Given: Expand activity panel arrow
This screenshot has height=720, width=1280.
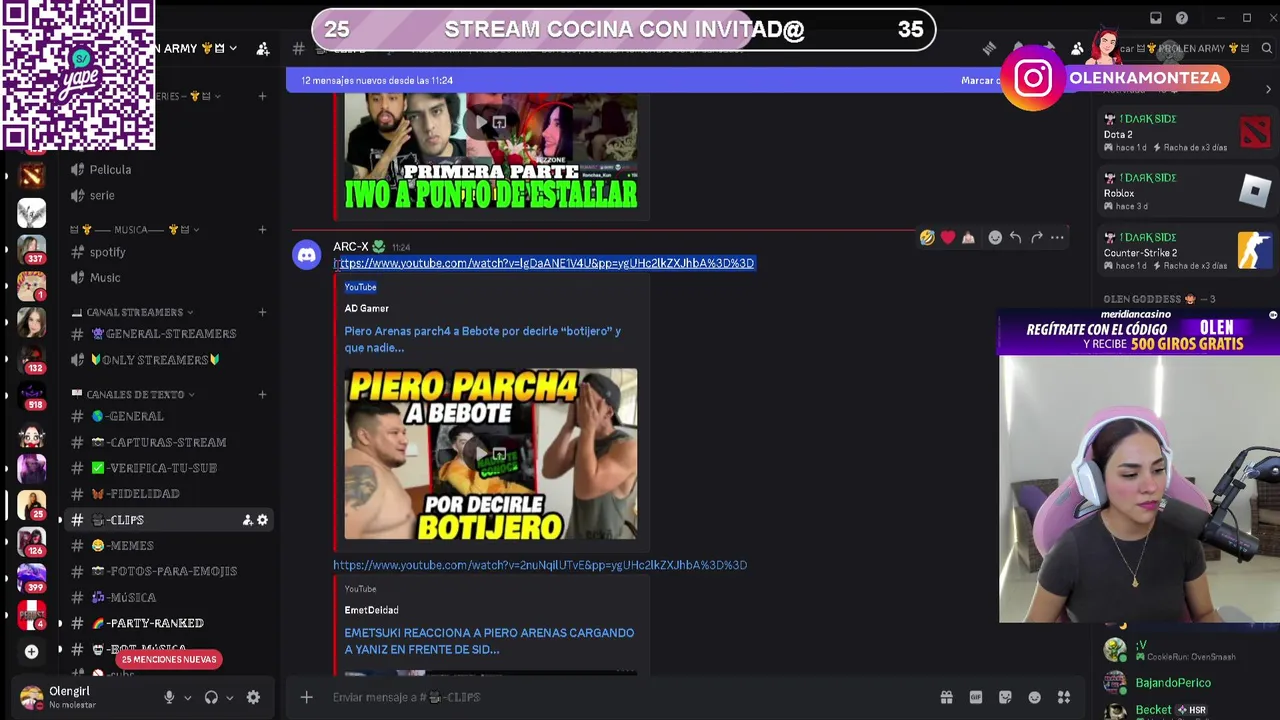Looking at the screenshot, I should click(1268, 89).
